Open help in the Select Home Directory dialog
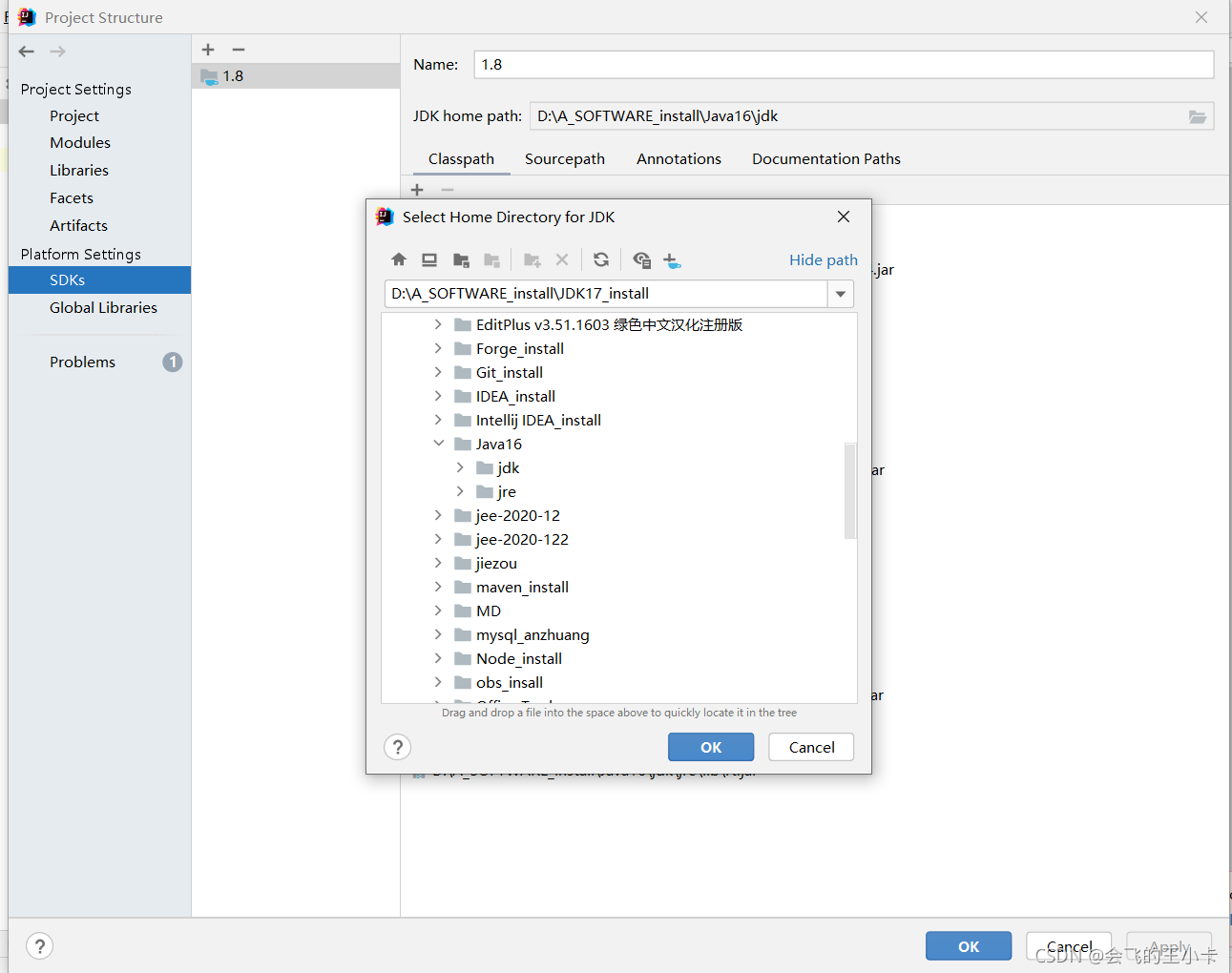The width and height of the screenshot is (1232, 973). pyautogui.click(x=398, y=747)
